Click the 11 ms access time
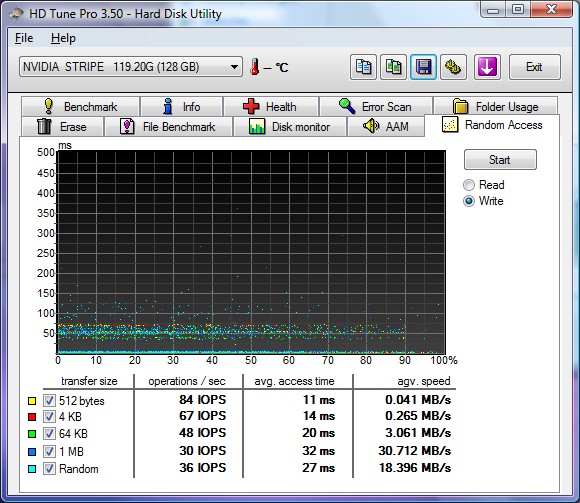This screenshot has height=503, width=580. point(318,400)
